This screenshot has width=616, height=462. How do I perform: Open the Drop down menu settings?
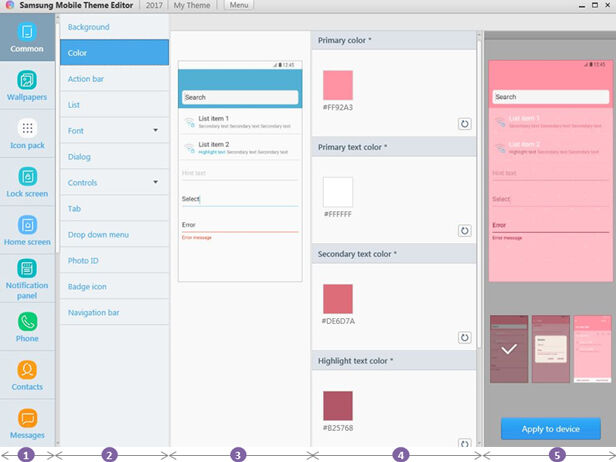point(114,234)
